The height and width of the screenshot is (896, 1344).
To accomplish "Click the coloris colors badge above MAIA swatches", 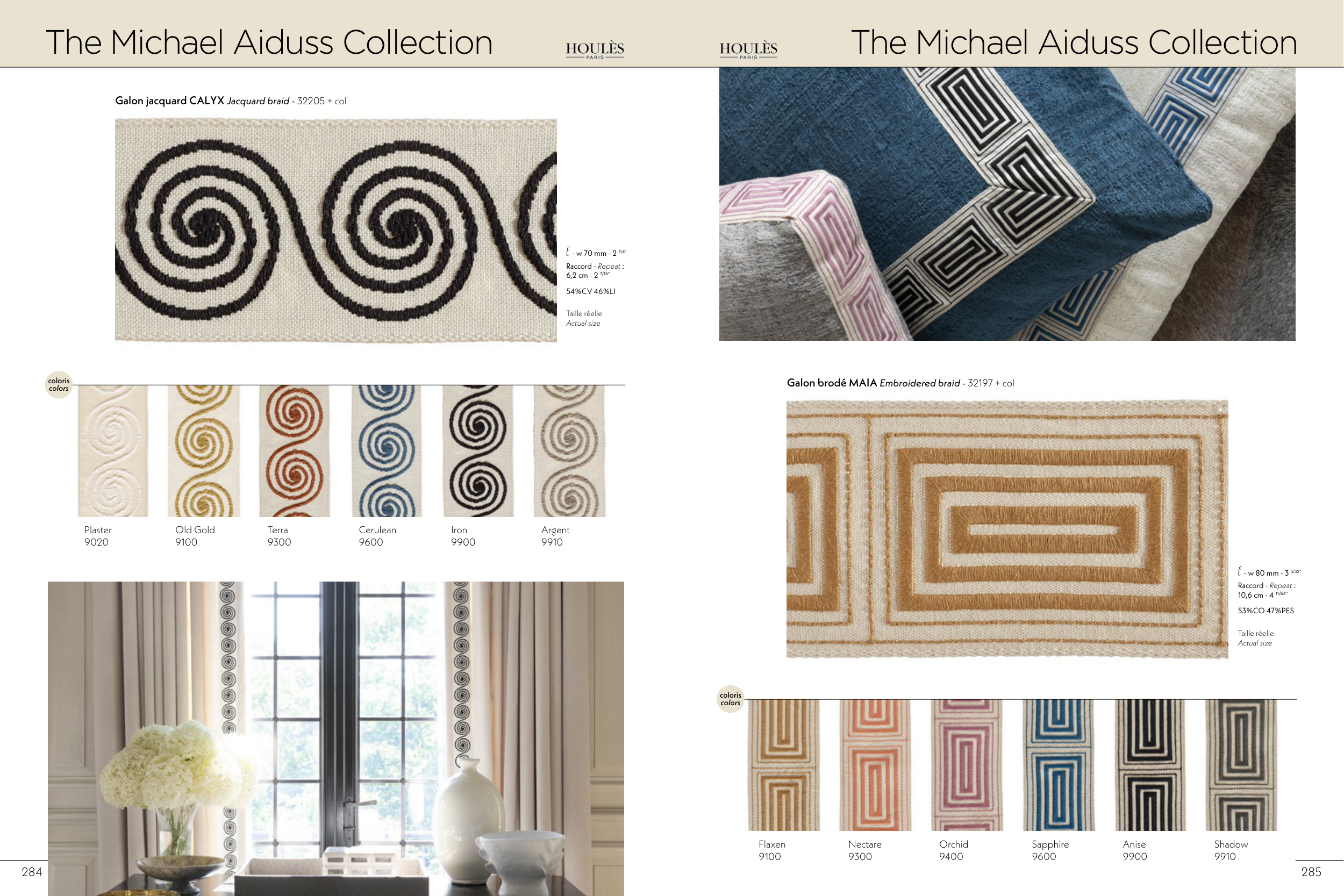I will (731, 699).
